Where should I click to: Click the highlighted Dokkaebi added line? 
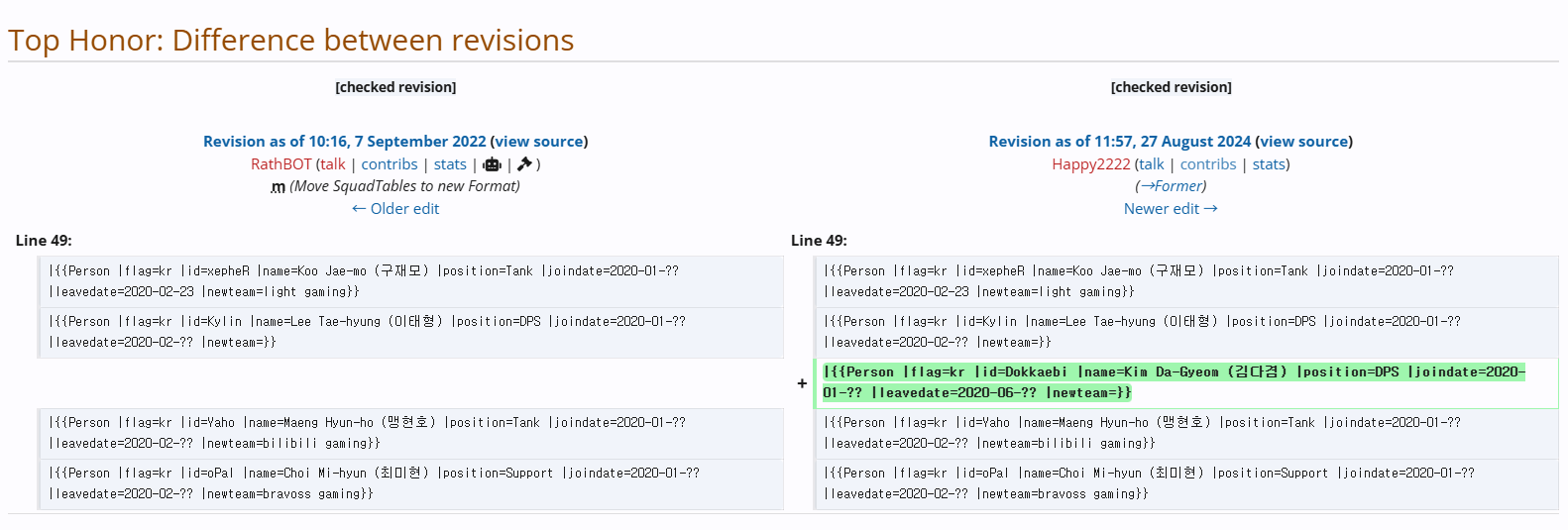[1174, 382]
